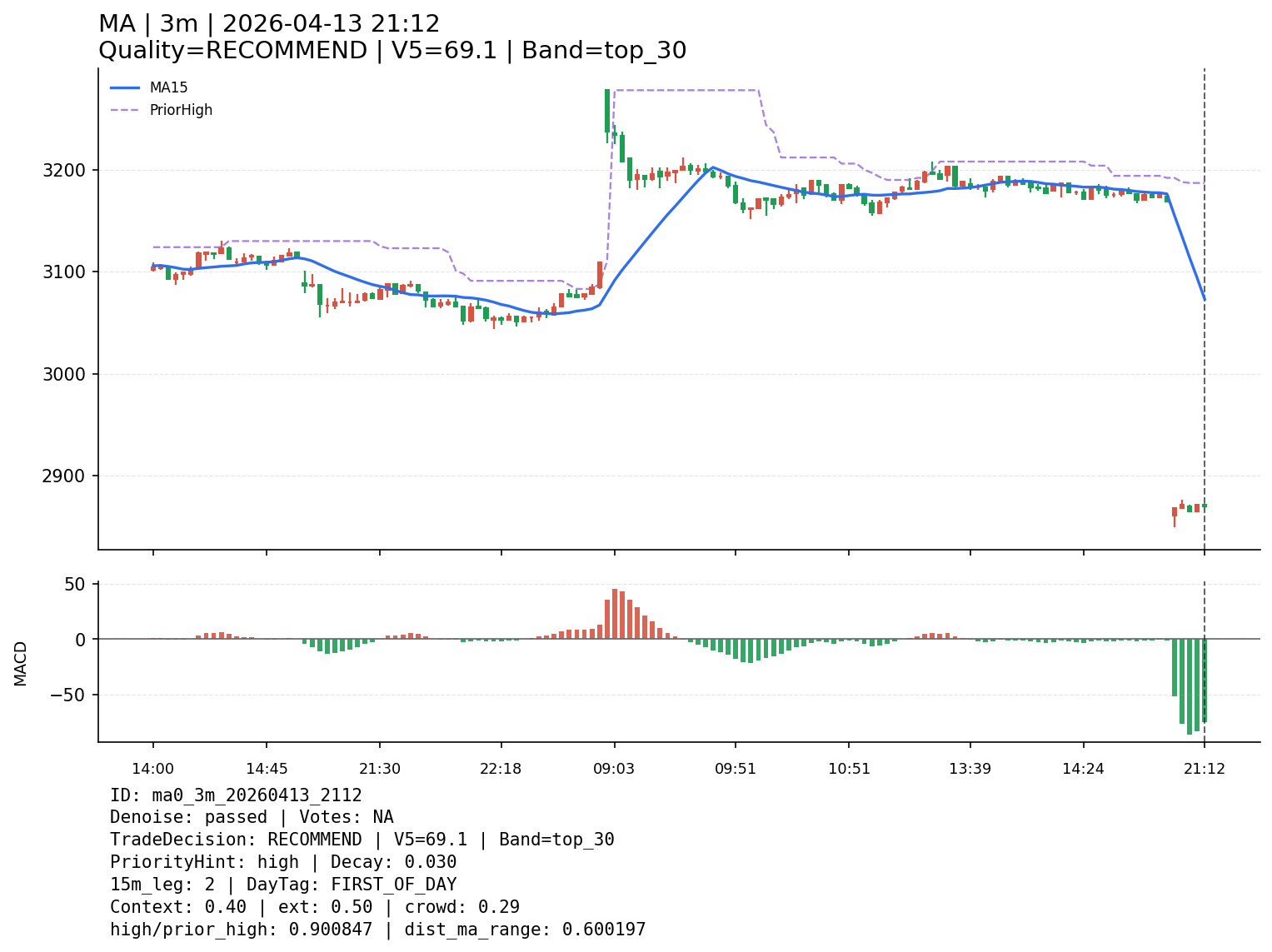Image resolution: width=1272 pixels, height=952 pixels.
Task: Click the ID ma0_3m_20260413_2112 text line
Action: coord(236,795)
